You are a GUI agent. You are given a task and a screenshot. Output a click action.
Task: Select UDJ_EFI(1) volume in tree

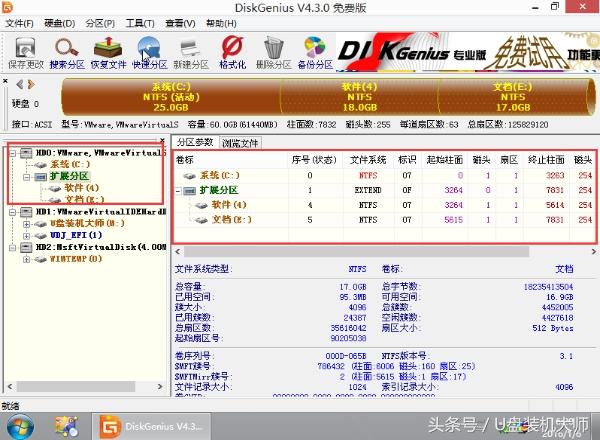pyautogui.click(x=76, y=235)
